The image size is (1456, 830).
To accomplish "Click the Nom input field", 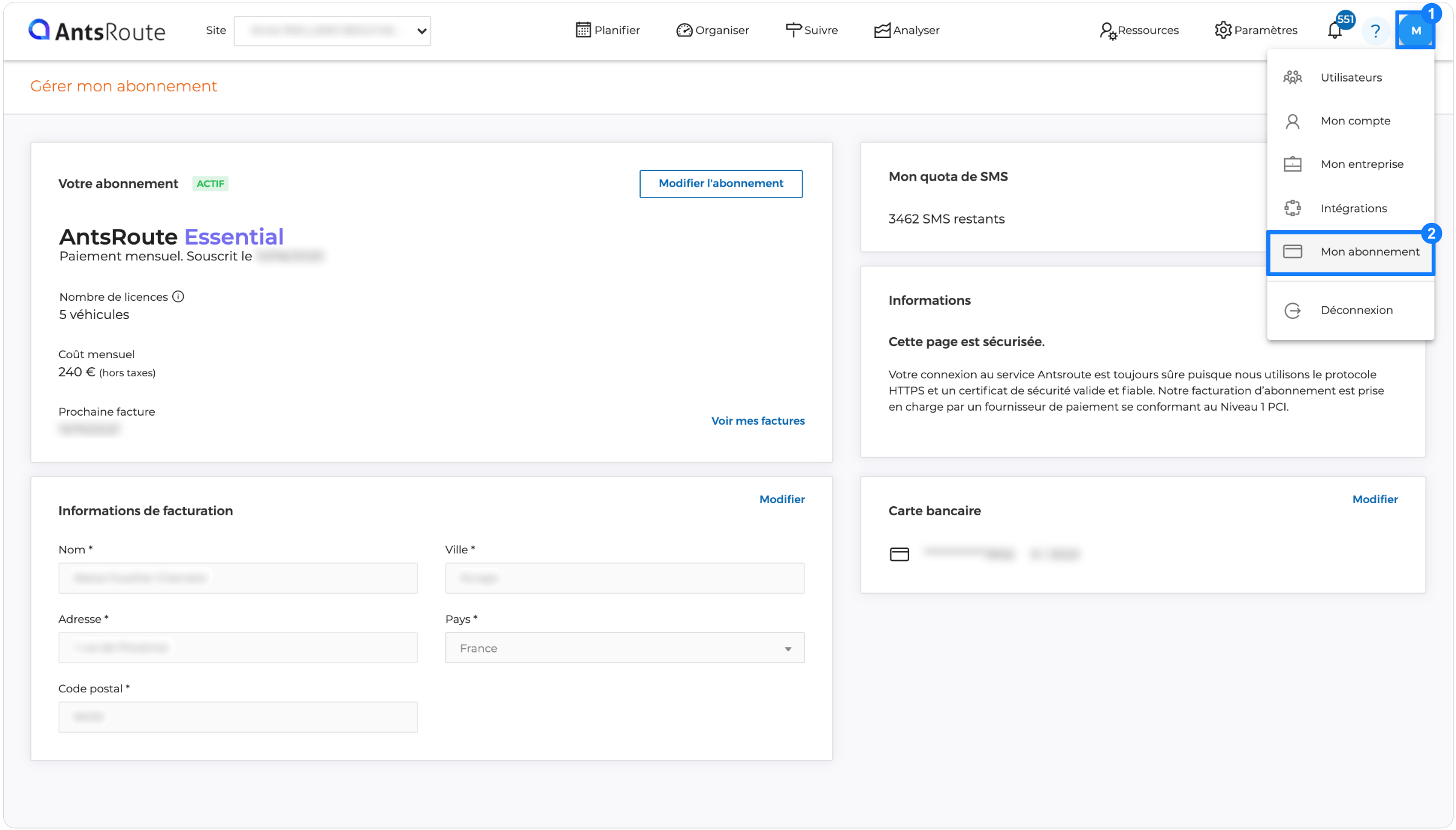I will pyautogui.click(x=238, y=578).
